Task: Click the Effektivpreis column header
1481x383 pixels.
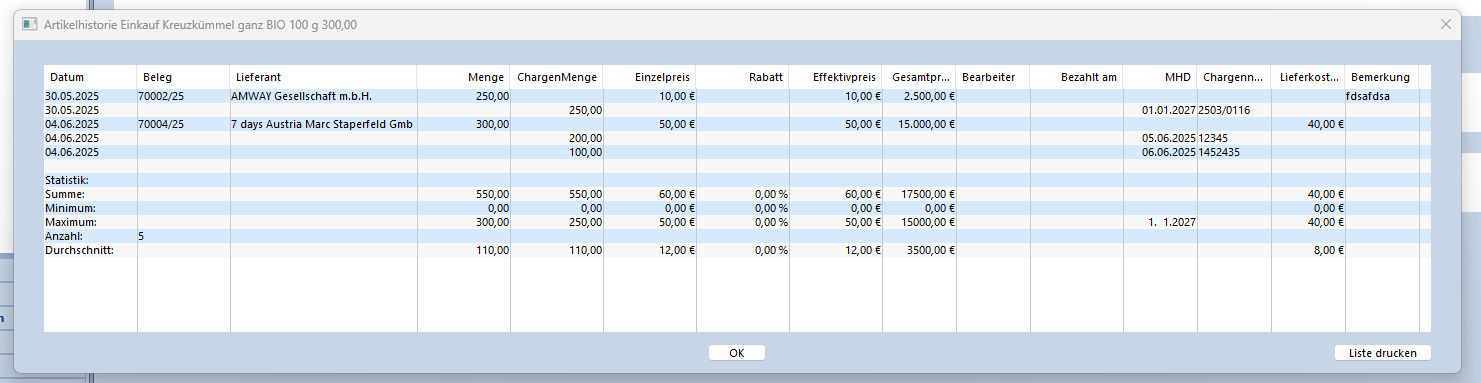Action: (x=836, y=77)
